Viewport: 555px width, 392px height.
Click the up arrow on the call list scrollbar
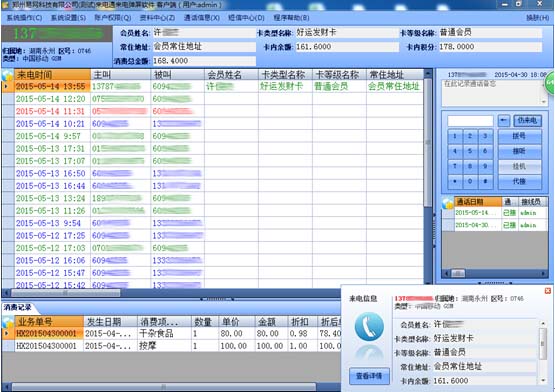428,73
